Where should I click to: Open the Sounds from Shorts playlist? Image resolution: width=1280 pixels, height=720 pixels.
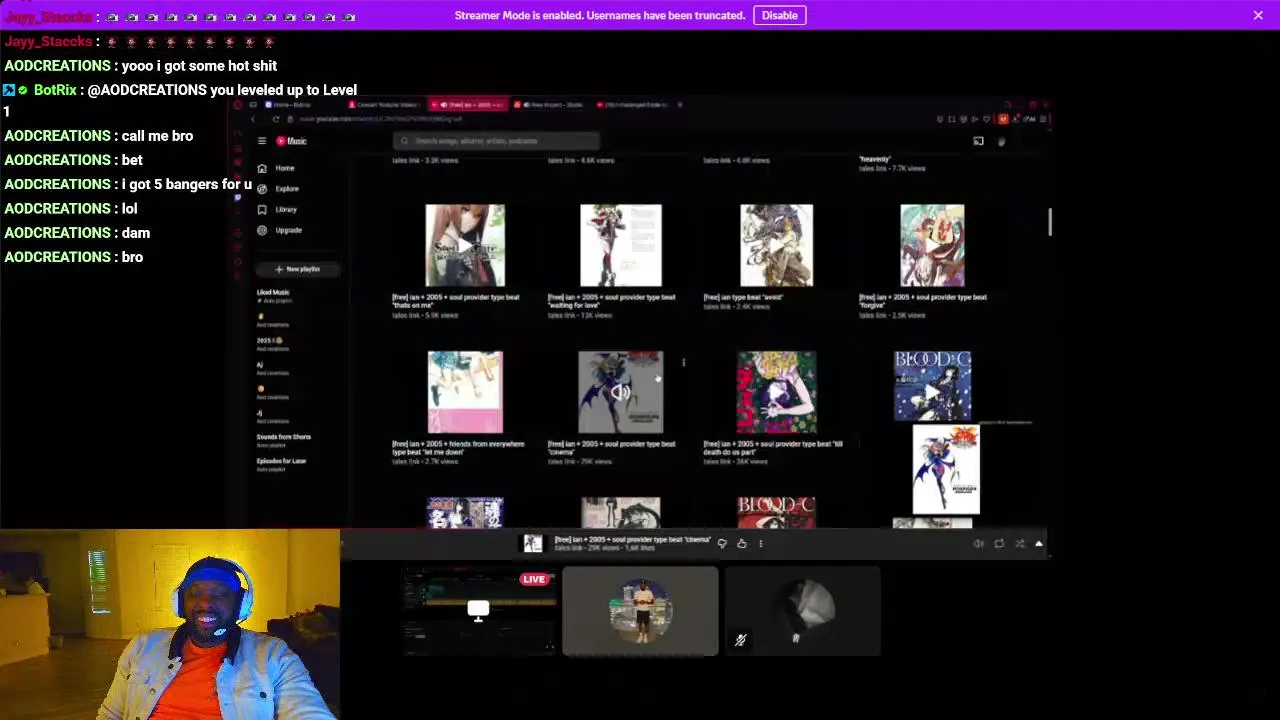click(x=283, y=440)
